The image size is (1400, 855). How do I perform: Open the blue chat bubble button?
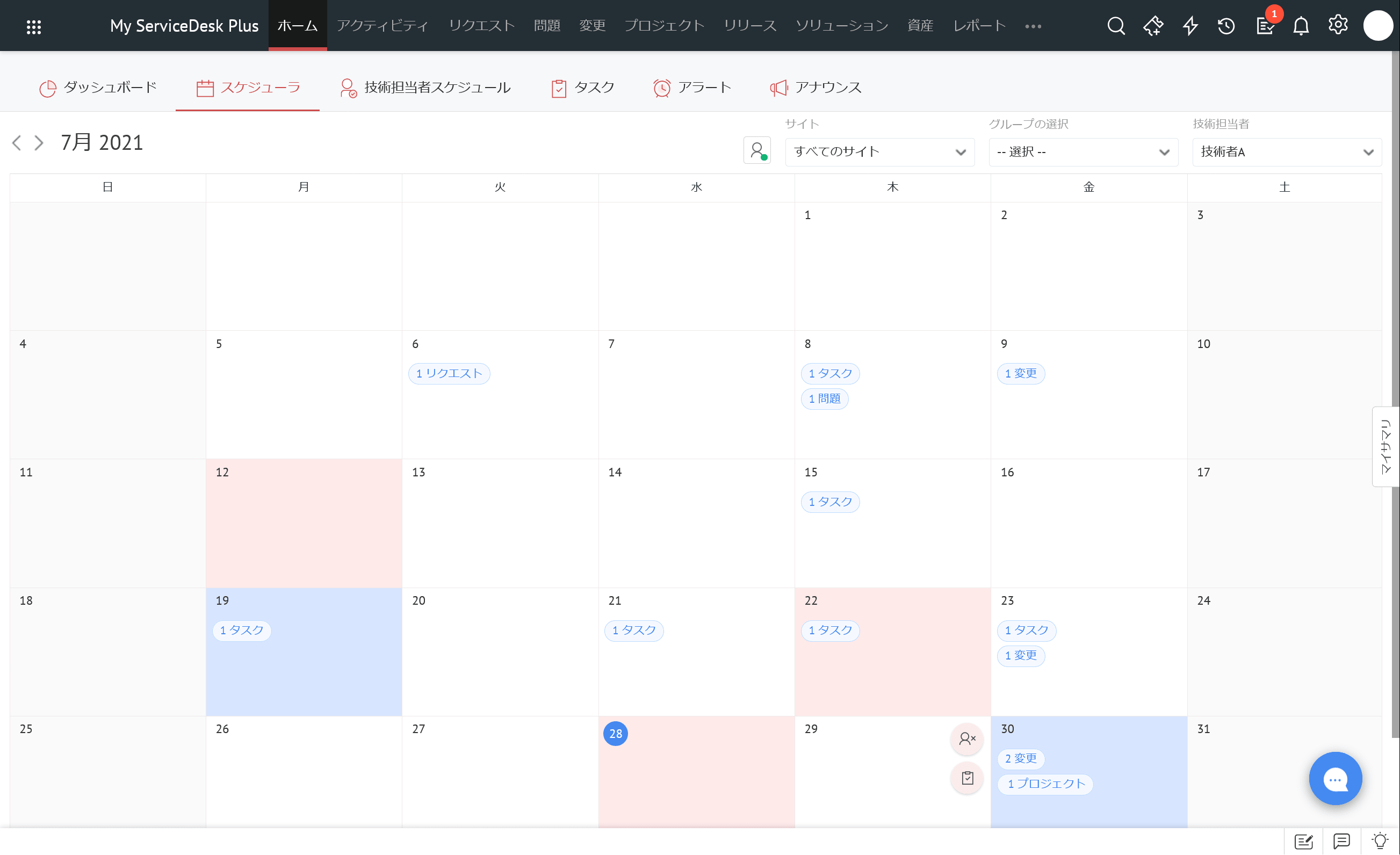coord(1335,778)
